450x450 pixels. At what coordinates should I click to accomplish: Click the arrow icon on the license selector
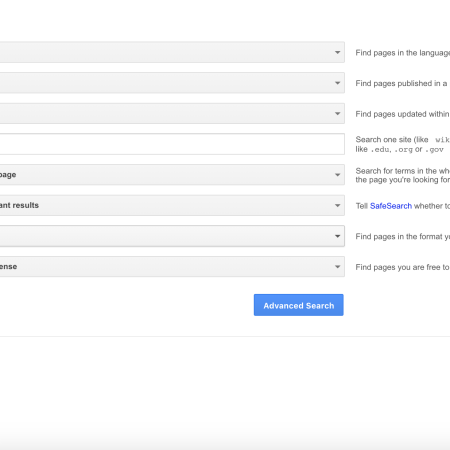tap(338, 267)
